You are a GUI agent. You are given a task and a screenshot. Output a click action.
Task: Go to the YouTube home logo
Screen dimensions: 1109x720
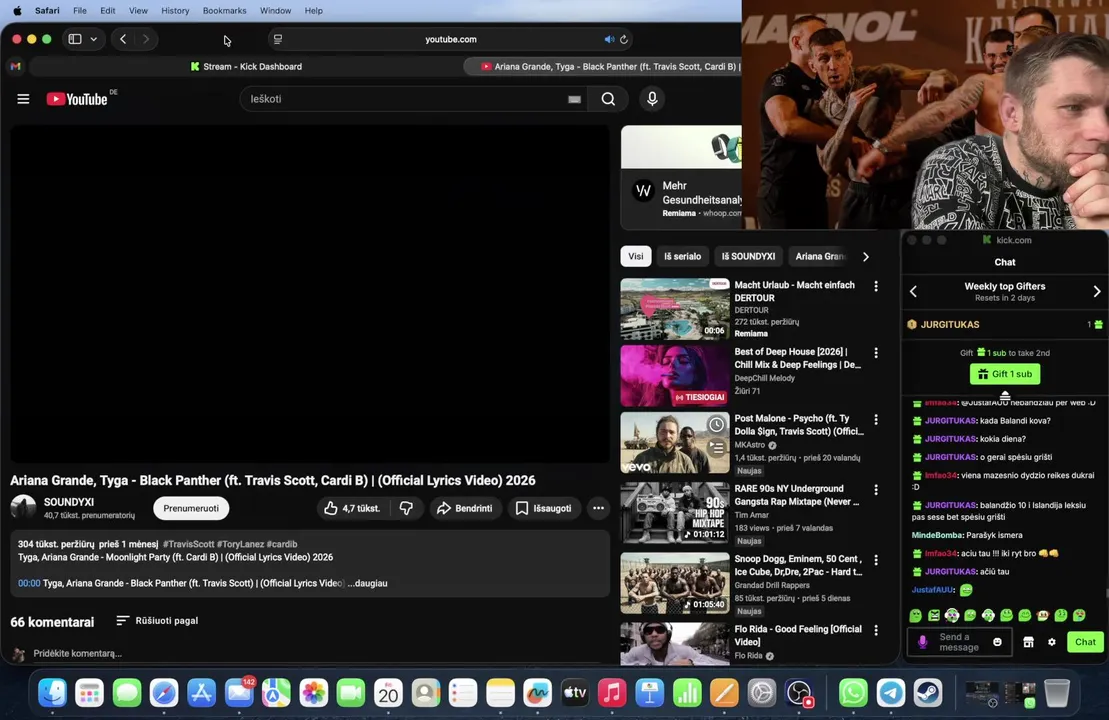(77, 99)
